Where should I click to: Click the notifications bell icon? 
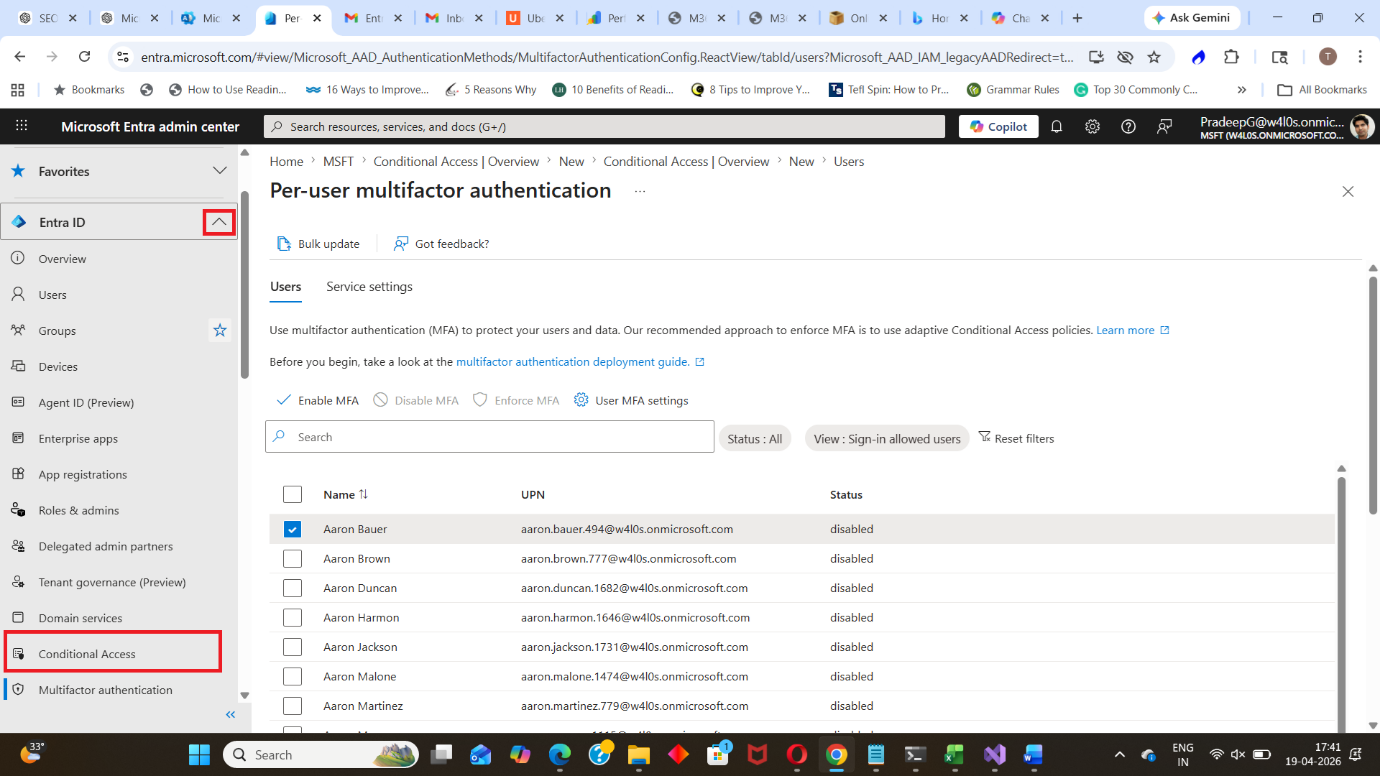[x=1056, y=127]
